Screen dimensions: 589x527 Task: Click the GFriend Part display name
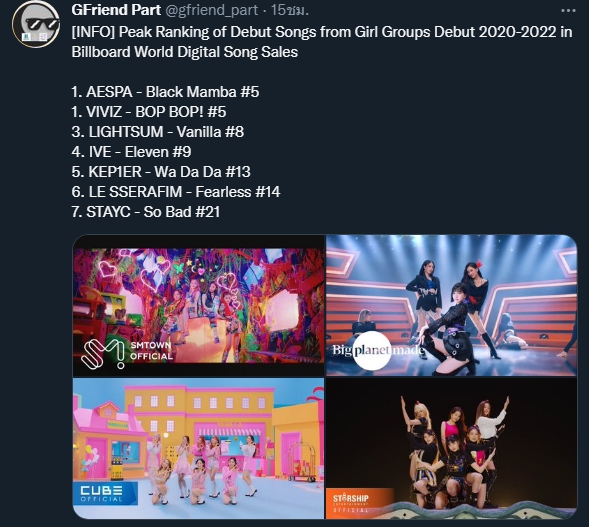(x=116, y=10)
